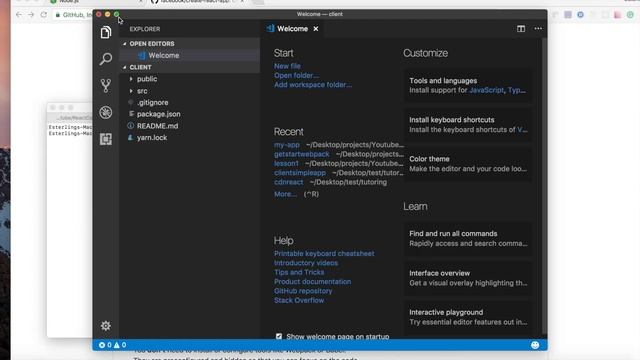Click the errors count in status bar
Viewport: 640px width, 360px height.
coord(105,345)
